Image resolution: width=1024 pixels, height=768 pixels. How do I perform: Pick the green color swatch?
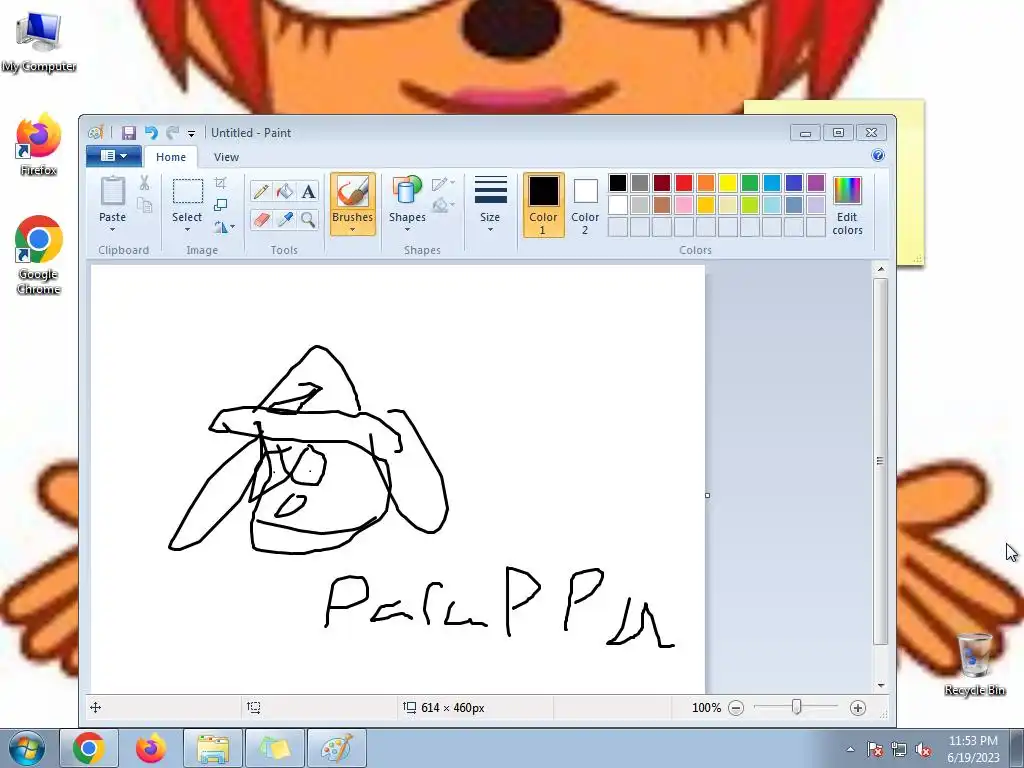(750, 183)
